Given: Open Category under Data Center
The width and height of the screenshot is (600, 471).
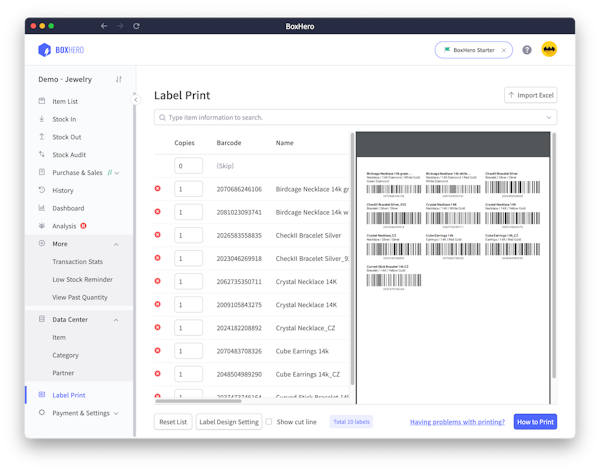Looking at the screenshot, I should (x=65, y=355).
